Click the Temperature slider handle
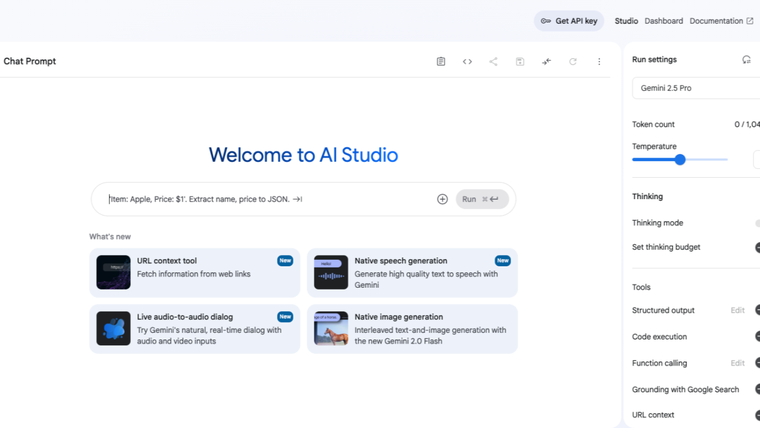Viewport: 760px width, 428px height. (680, 159)
